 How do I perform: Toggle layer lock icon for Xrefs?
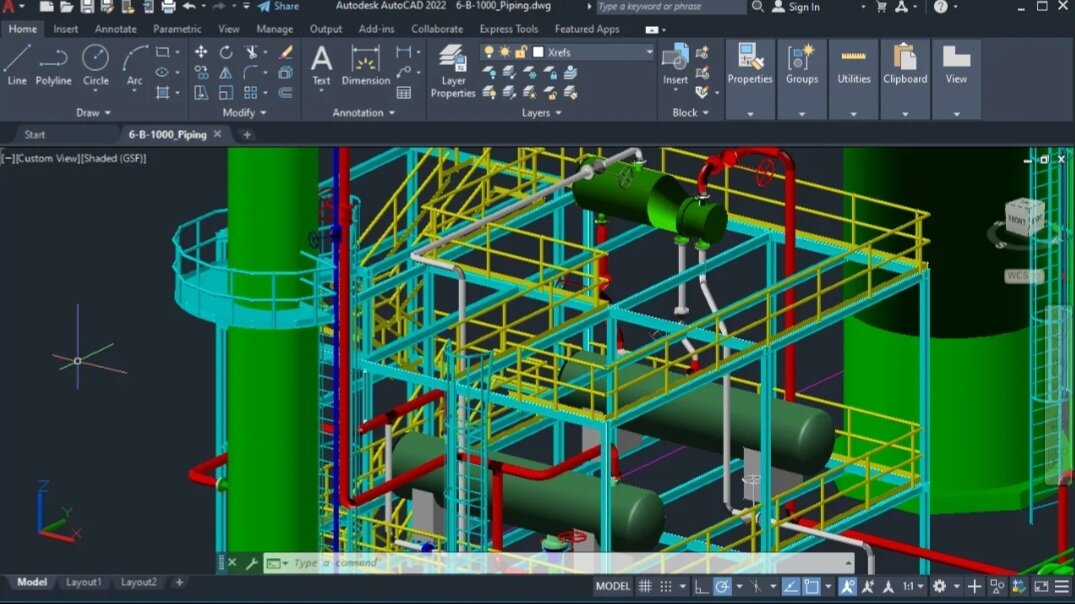[520, 52]
